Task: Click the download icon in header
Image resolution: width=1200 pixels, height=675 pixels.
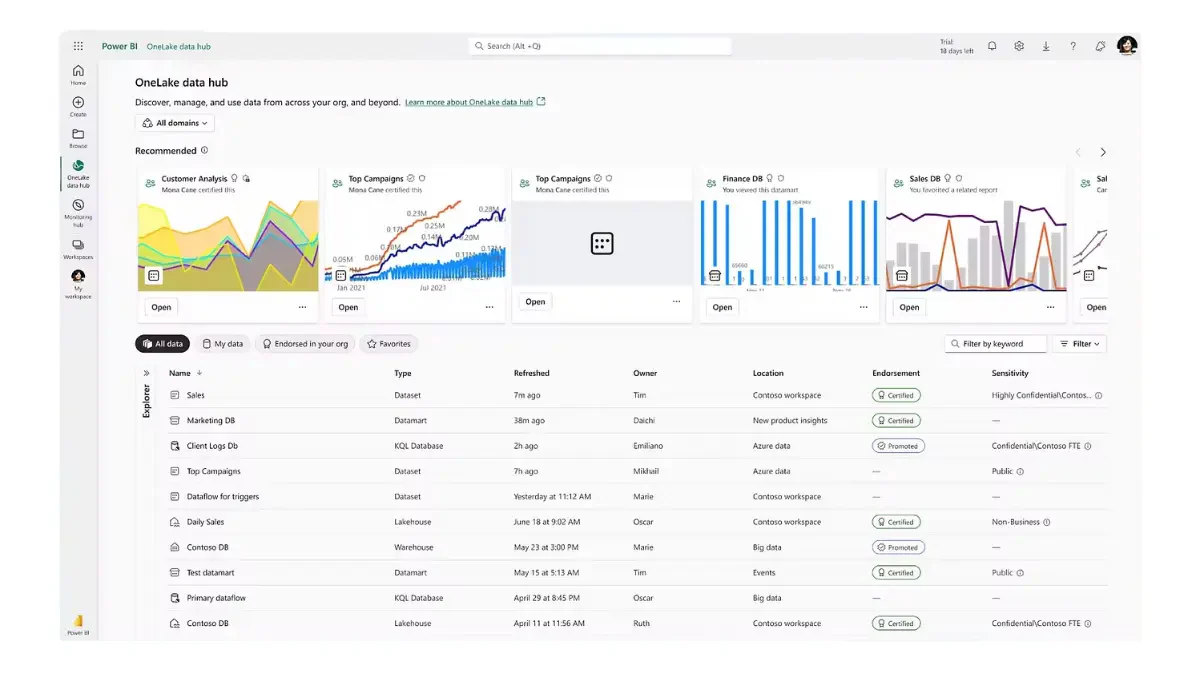Action: (x=1046, y=46)
